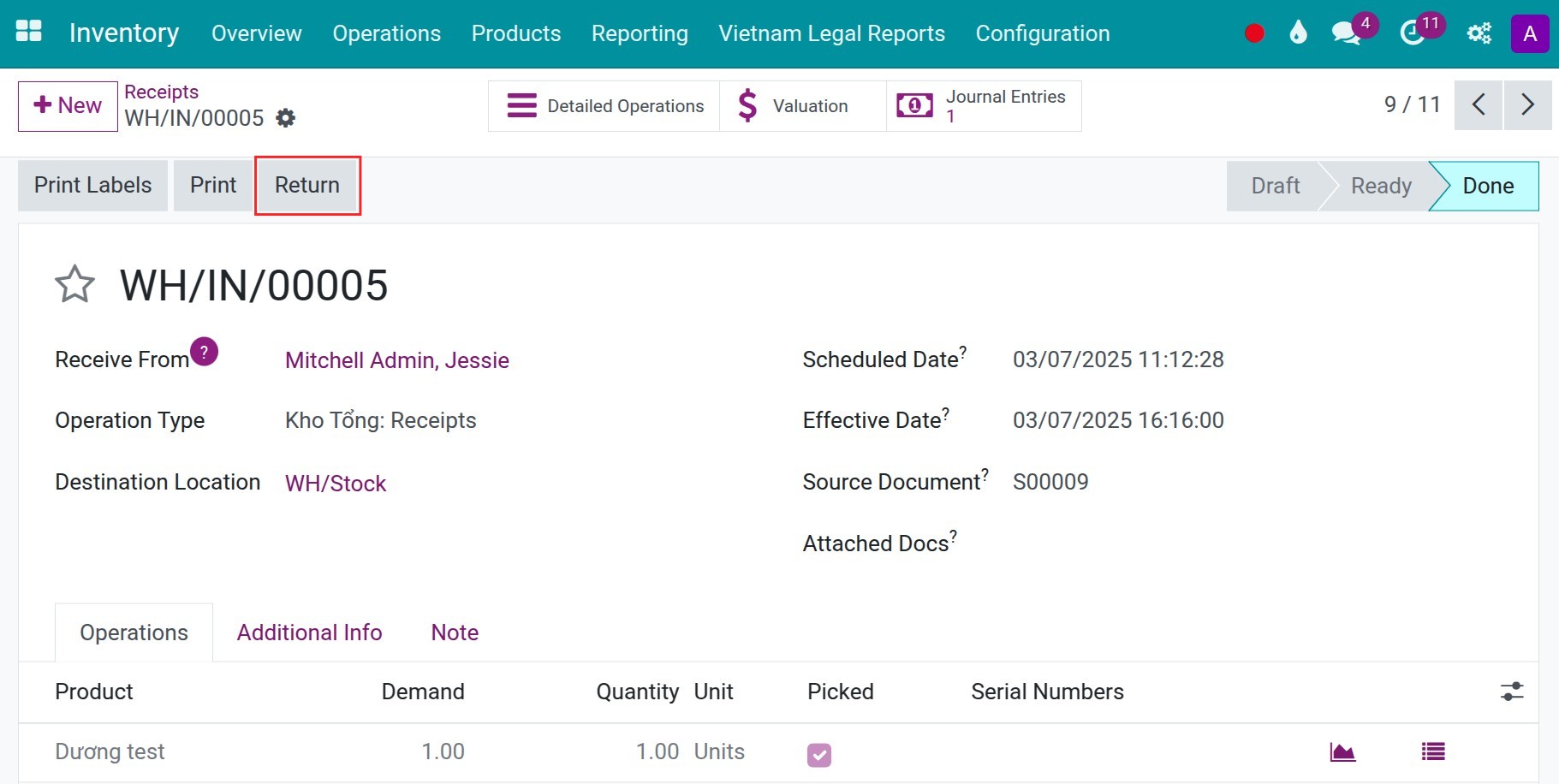
Task: Open the Configuration menu
Action: pyautogui.click(x=1043, y=33)
